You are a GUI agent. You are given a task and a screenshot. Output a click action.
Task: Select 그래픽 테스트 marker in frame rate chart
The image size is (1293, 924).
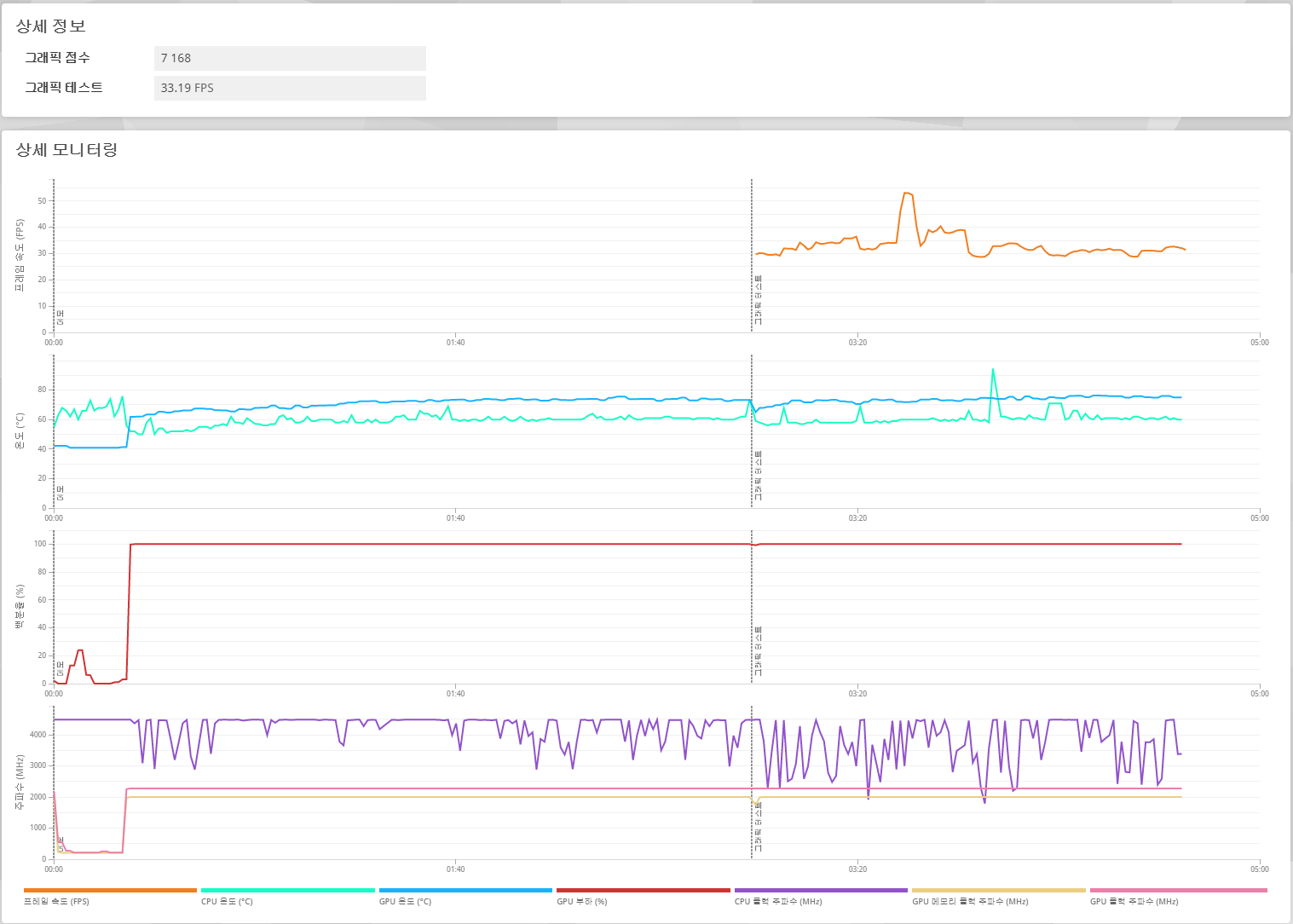click(759, 300)
